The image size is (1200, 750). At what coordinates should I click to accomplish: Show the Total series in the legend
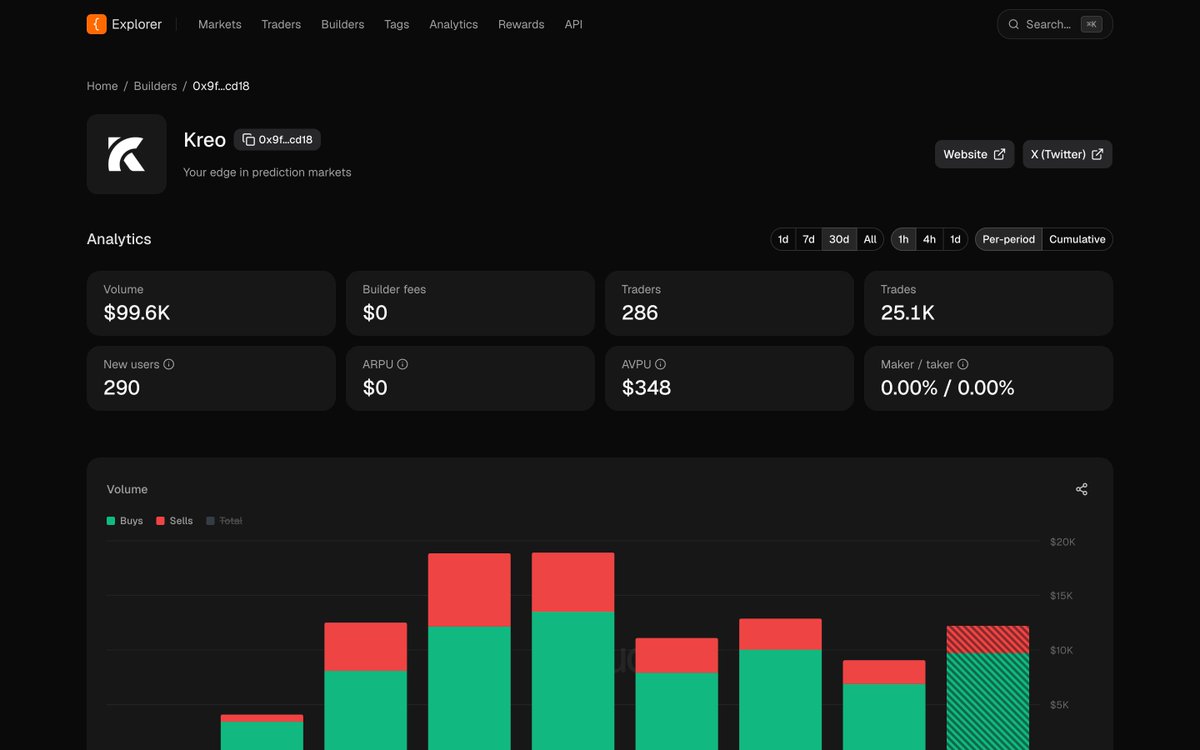pos(224,521)
